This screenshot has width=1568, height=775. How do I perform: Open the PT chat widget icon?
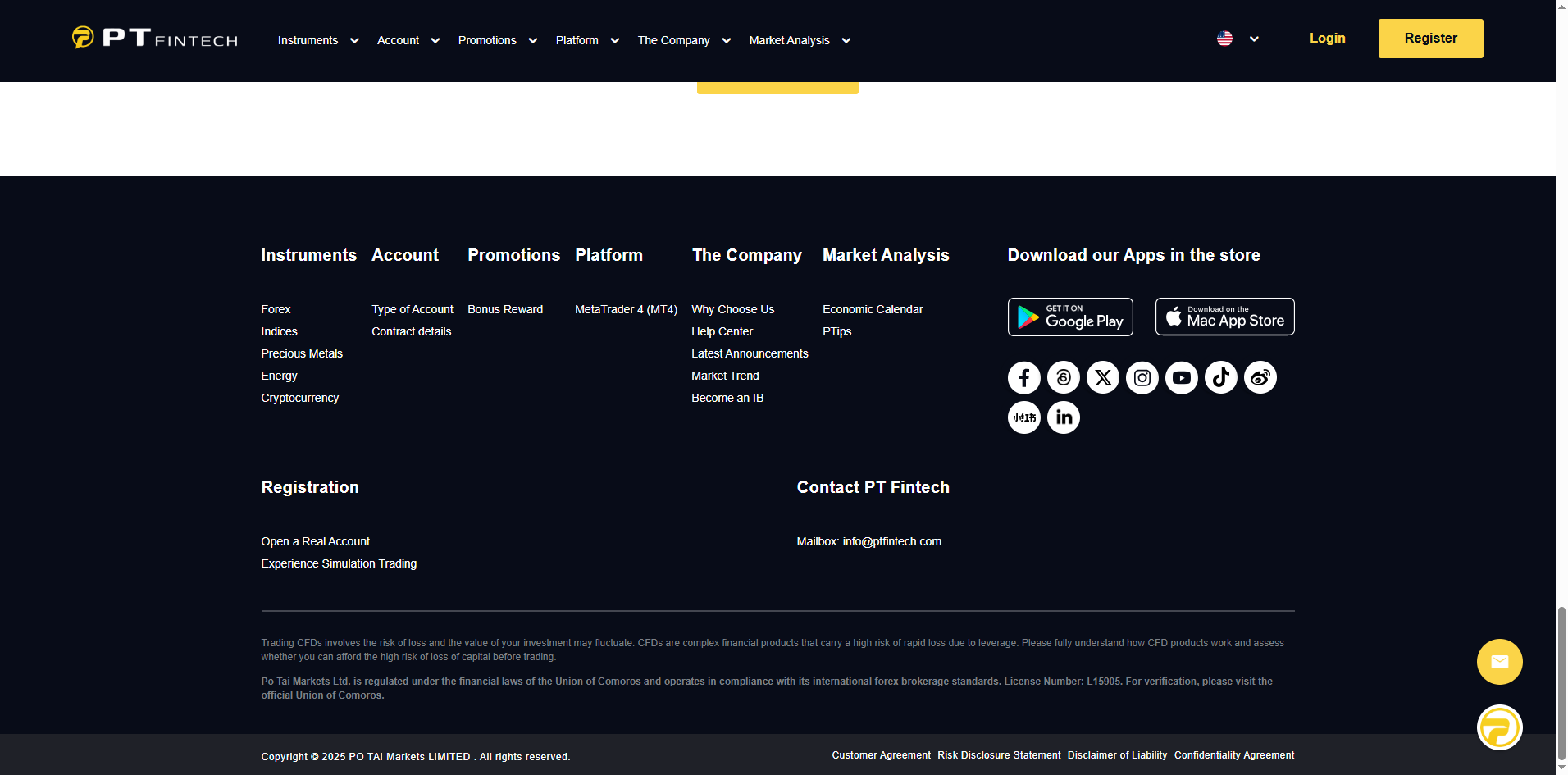coord(1499,727)
